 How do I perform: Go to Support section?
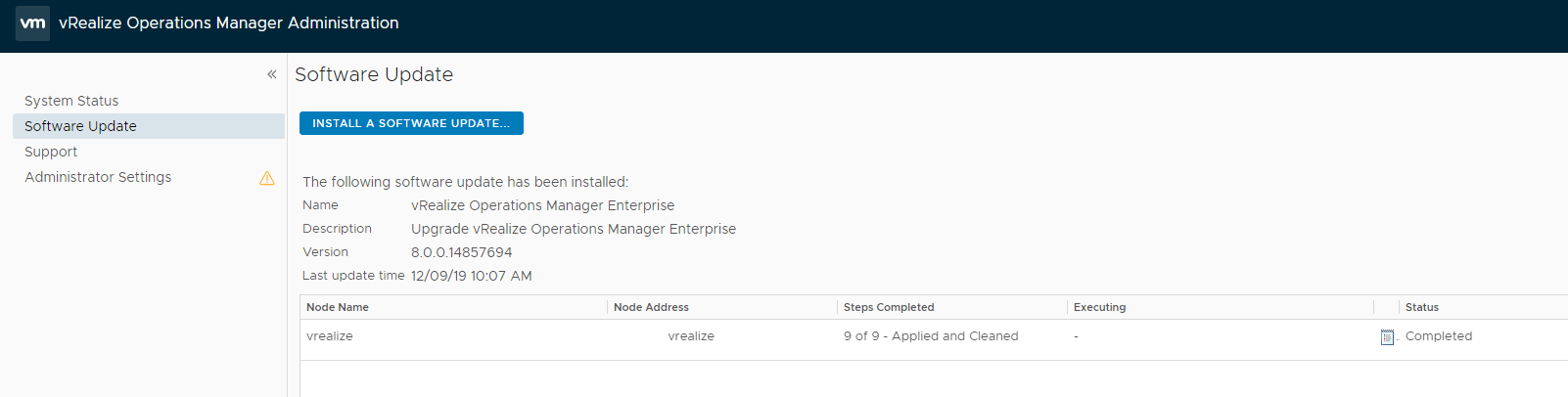pos(51,152)
